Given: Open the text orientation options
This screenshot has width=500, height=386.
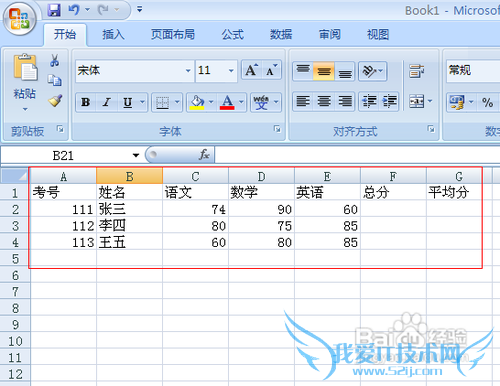Looking at the screenshot, I should (372, 71).
